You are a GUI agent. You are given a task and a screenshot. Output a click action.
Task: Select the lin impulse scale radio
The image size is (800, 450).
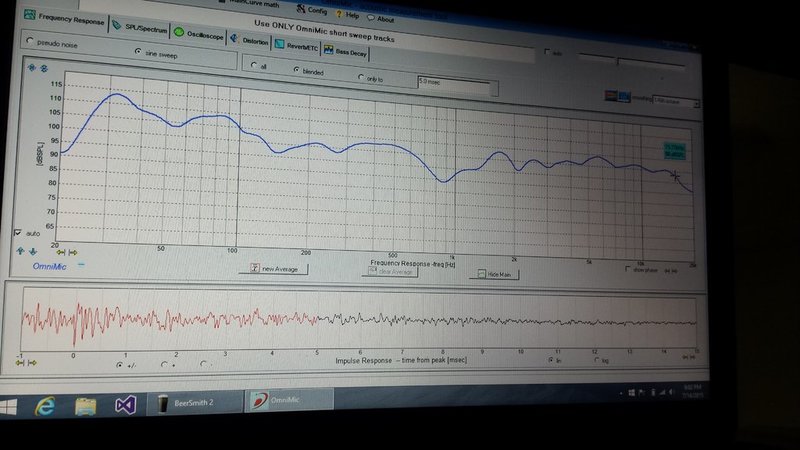click(x=551, y=360)
